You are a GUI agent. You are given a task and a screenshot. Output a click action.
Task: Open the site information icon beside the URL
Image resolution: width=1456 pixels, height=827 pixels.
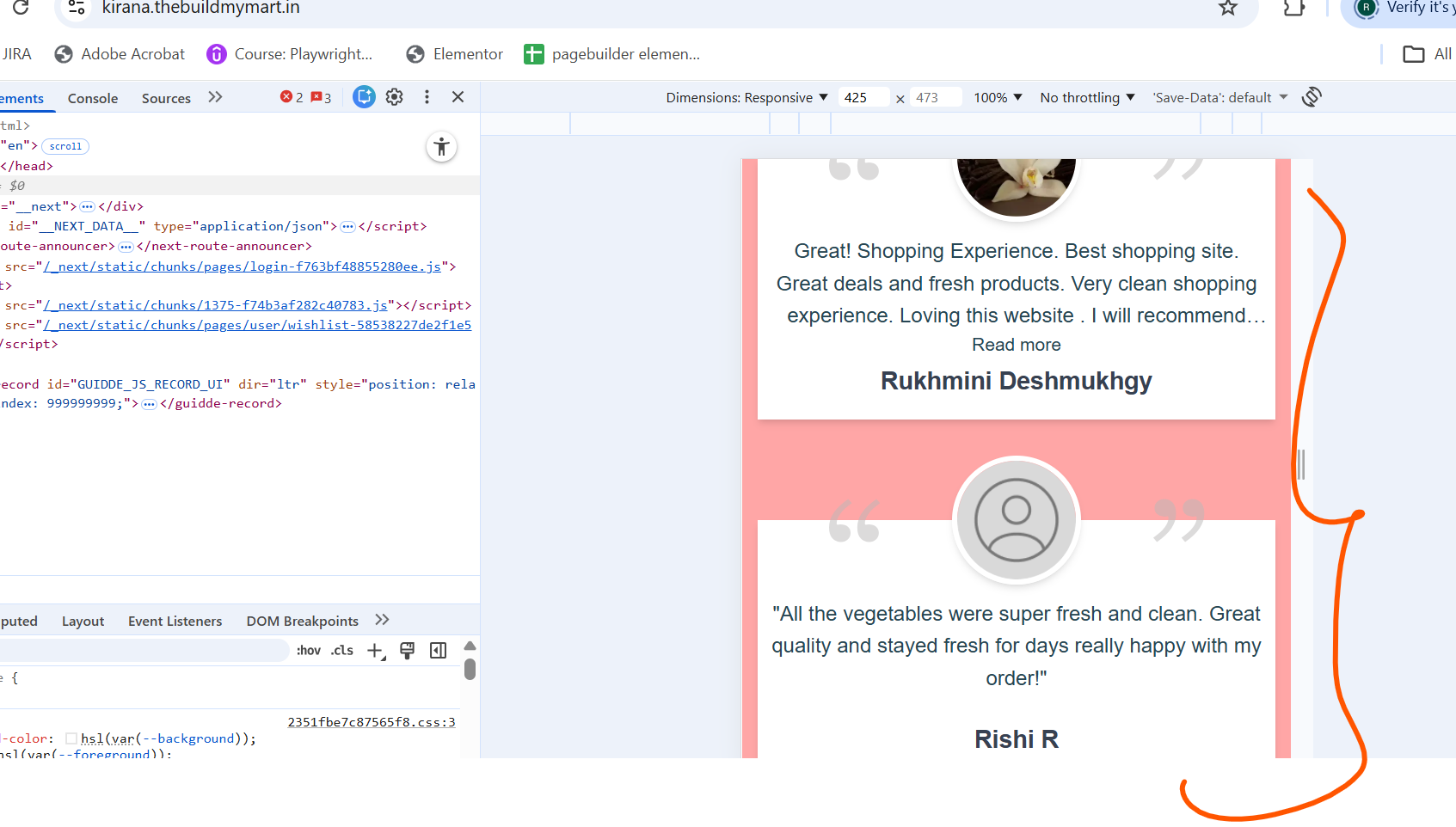(77, 8)
